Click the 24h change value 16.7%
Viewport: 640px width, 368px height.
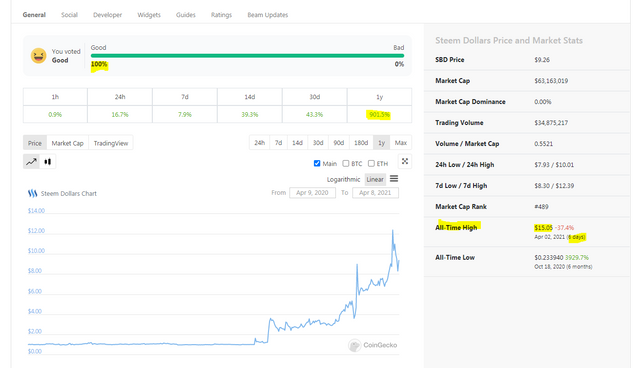120,115
